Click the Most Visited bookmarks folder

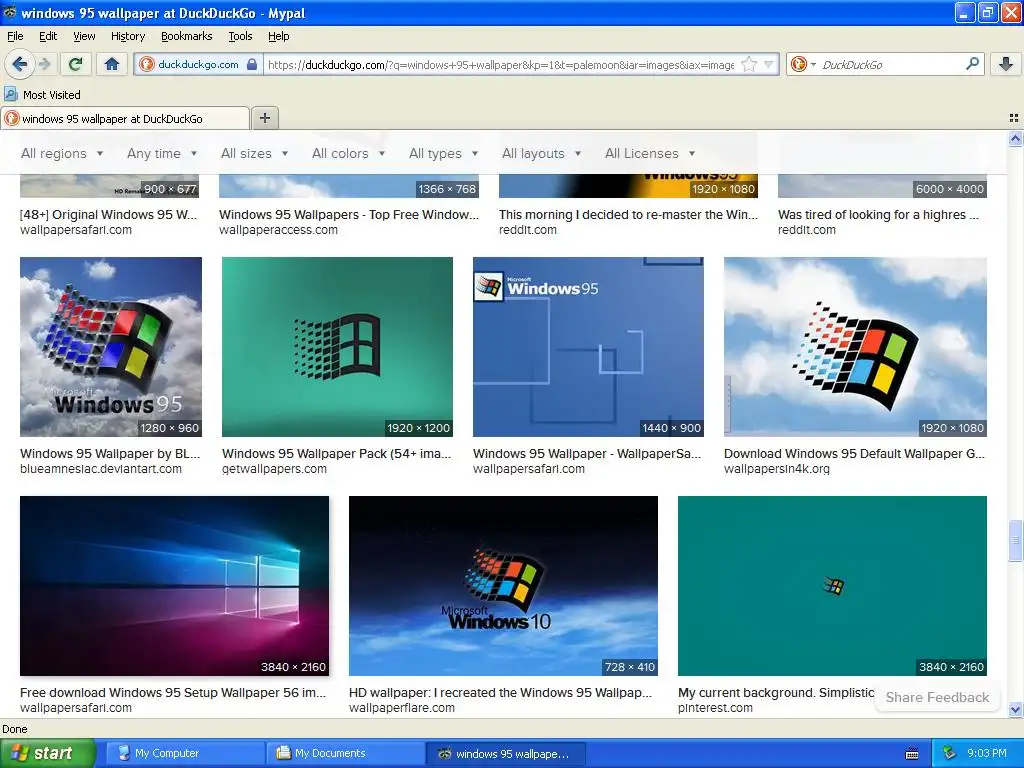43,95
